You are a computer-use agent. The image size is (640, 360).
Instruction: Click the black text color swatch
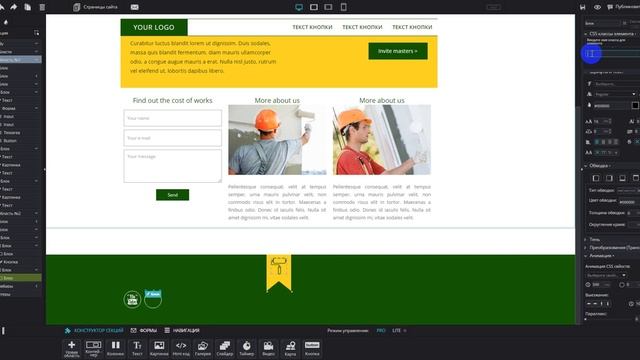[x=635, y=106]
